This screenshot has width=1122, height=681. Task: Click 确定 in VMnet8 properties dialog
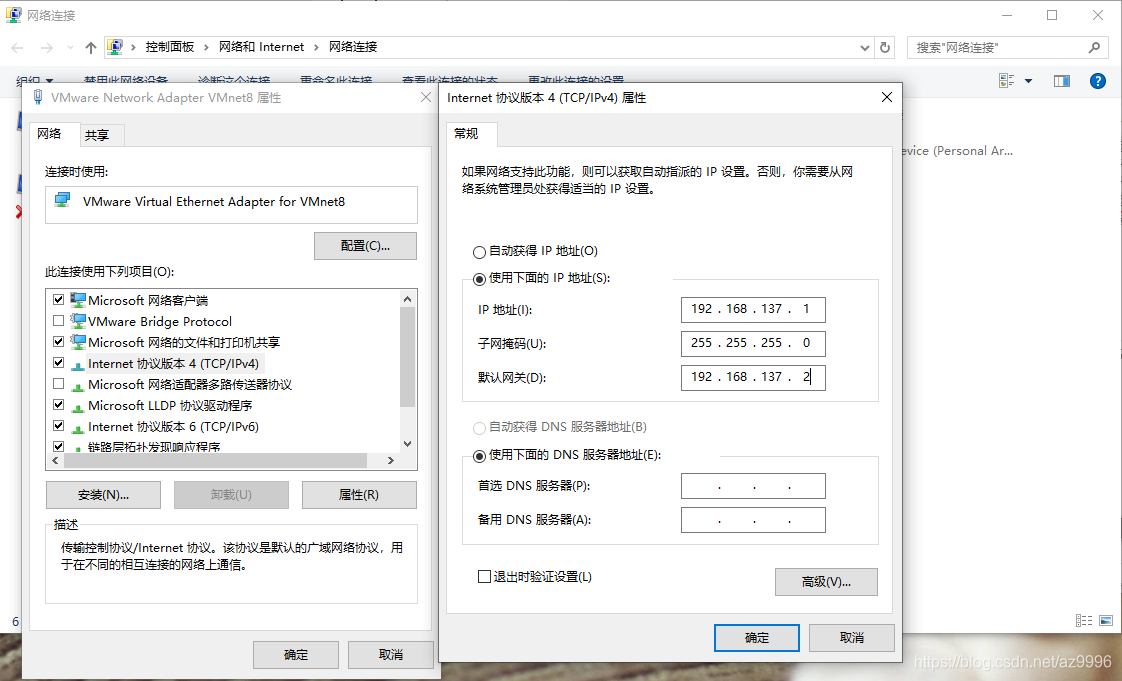click(296, 655)
